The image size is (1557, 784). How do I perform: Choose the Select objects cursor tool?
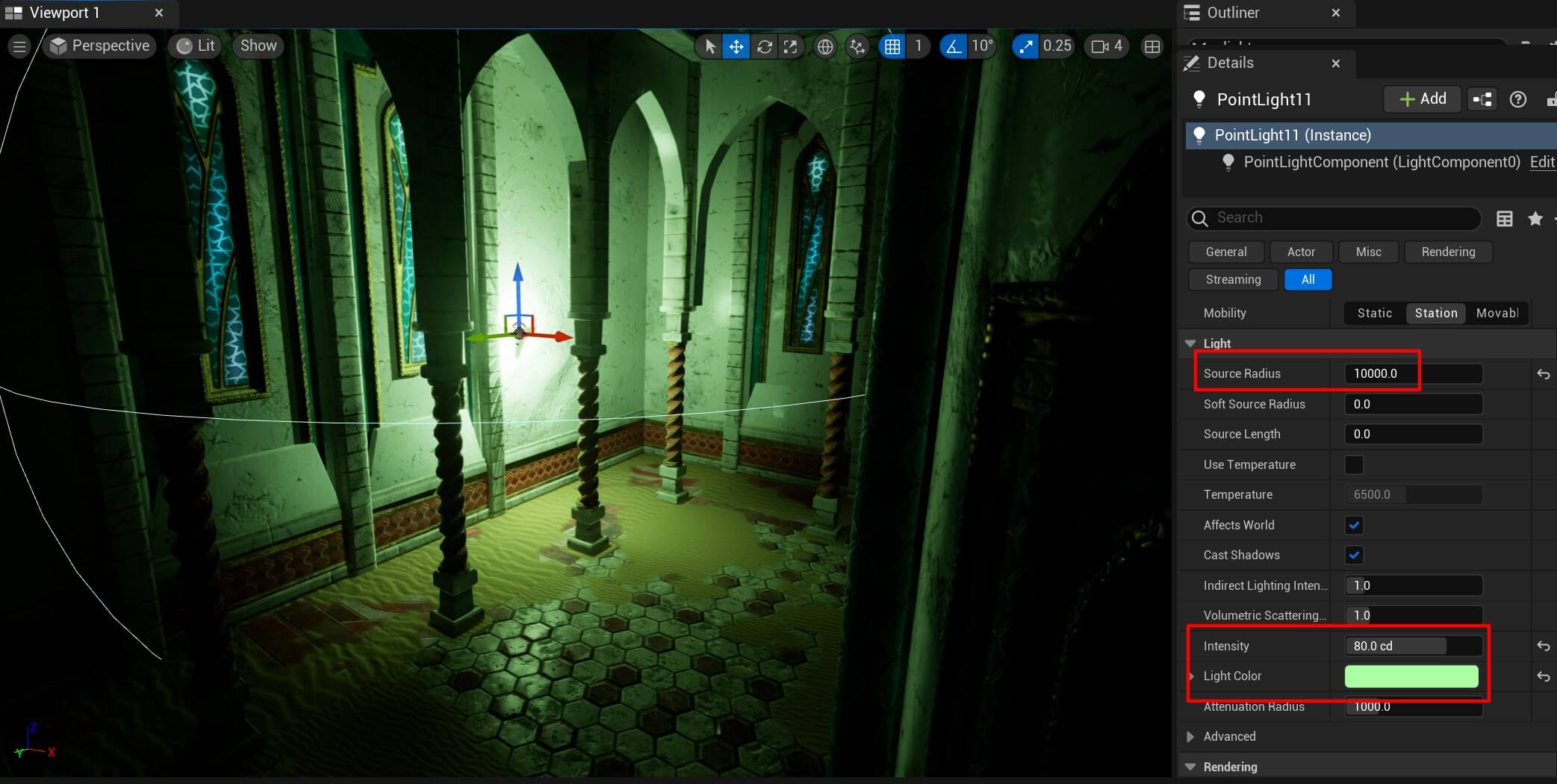[x=709, y=46]
